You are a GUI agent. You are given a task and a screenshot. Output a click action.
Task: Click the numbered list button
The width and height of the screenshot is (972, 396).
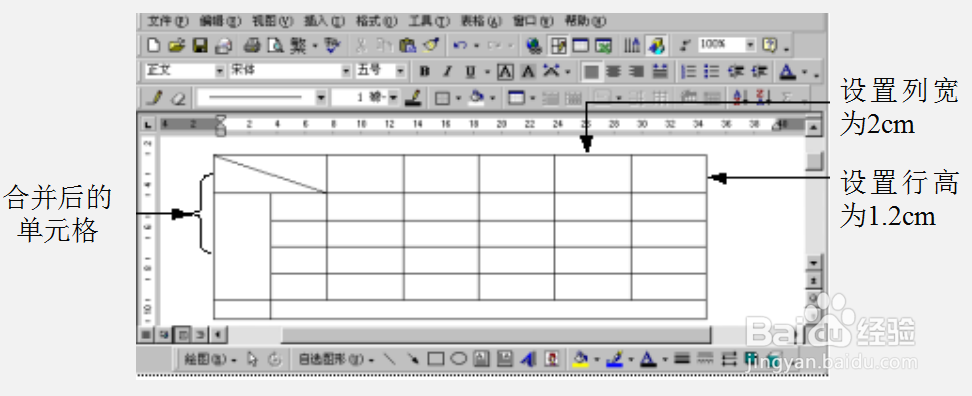(x=689, y=71)
